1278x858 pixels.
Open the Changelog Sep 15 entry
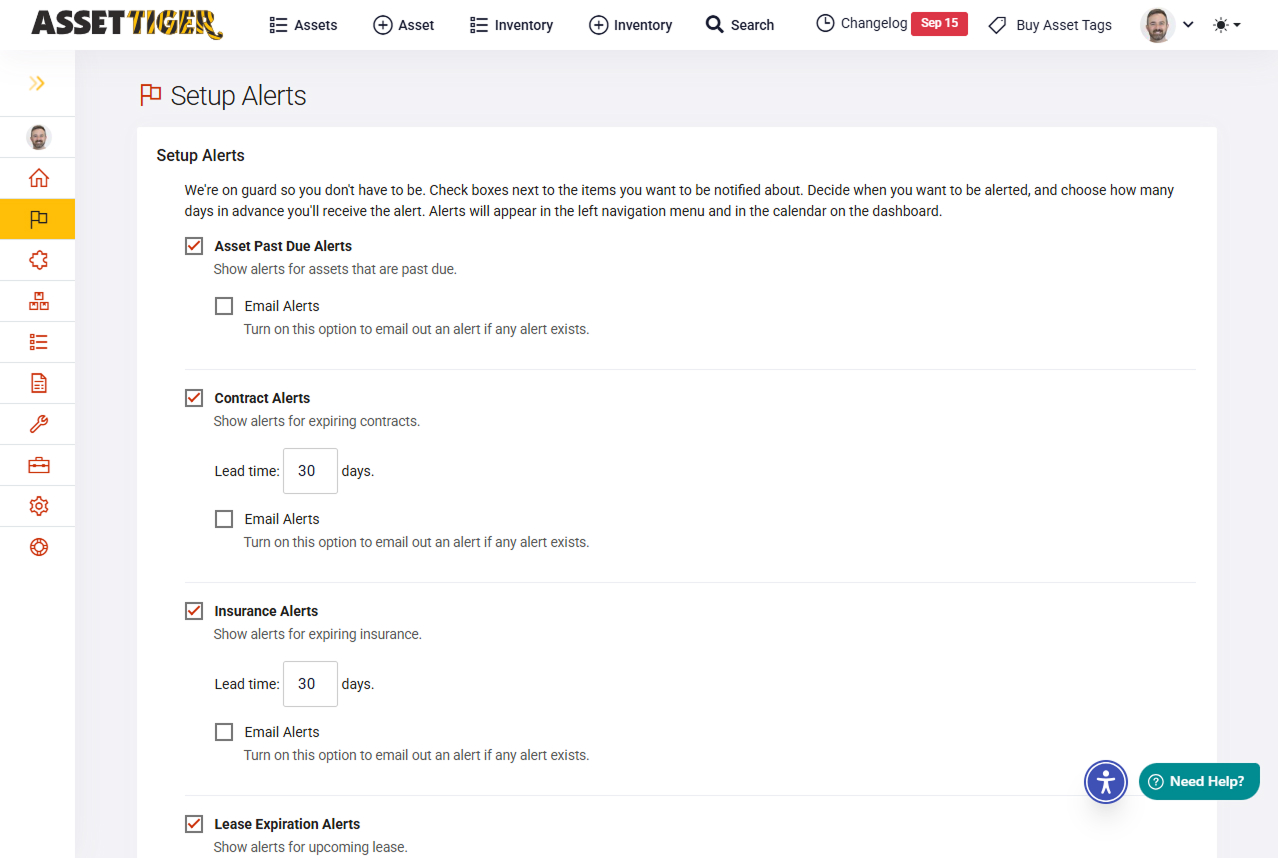pos(891,24)
